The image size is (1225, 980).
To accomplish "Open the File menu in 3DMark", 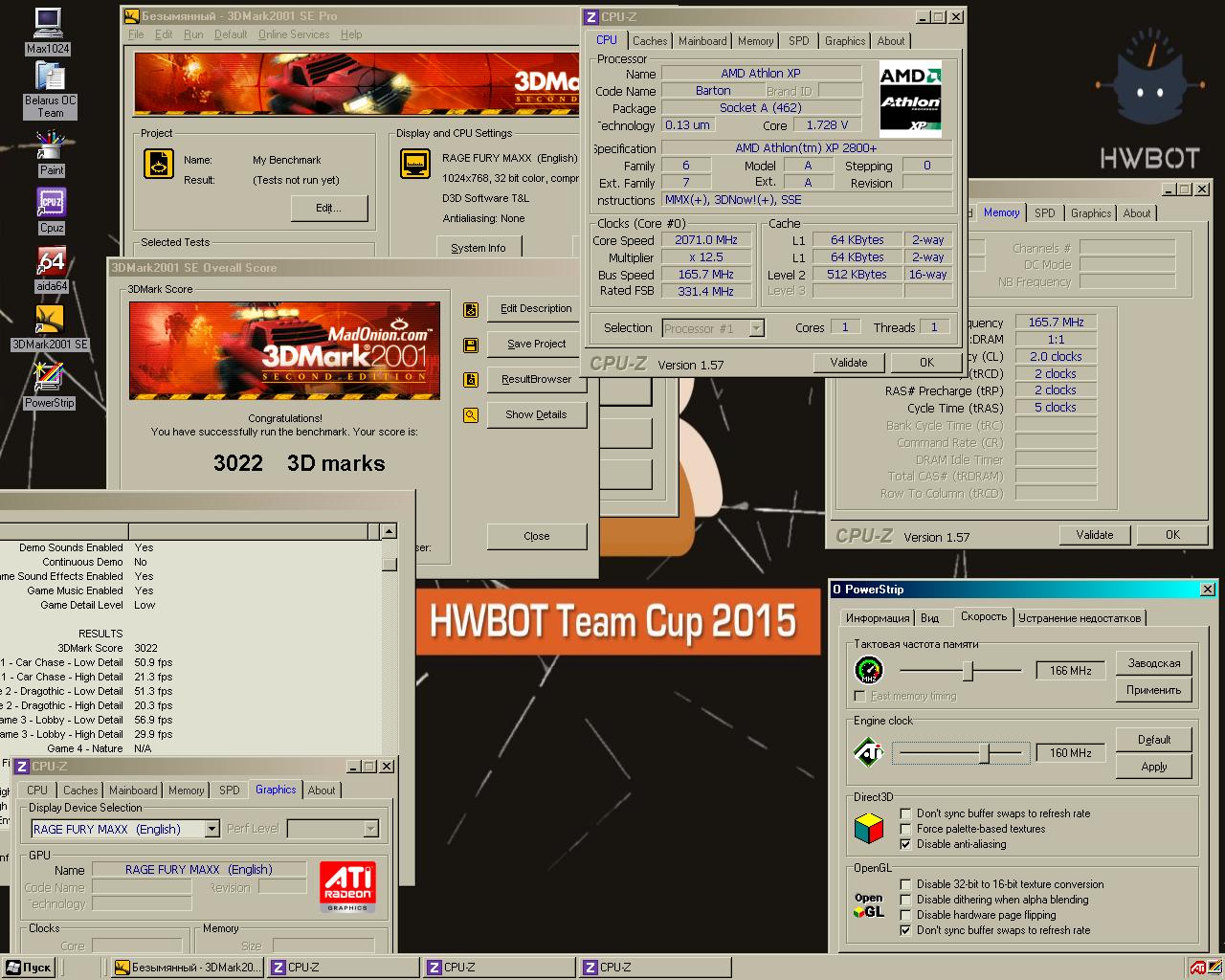I will [136, 34].
